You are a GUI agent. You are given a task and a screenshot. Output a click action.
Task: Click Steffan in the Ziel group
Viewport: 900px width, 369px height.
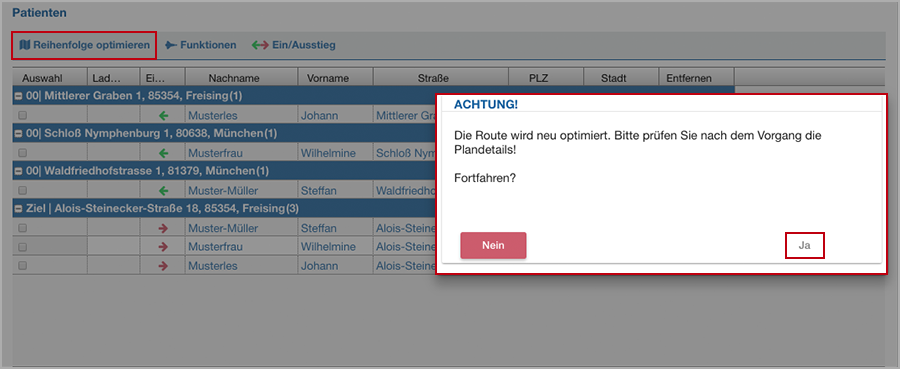click(x=319, y=228)
